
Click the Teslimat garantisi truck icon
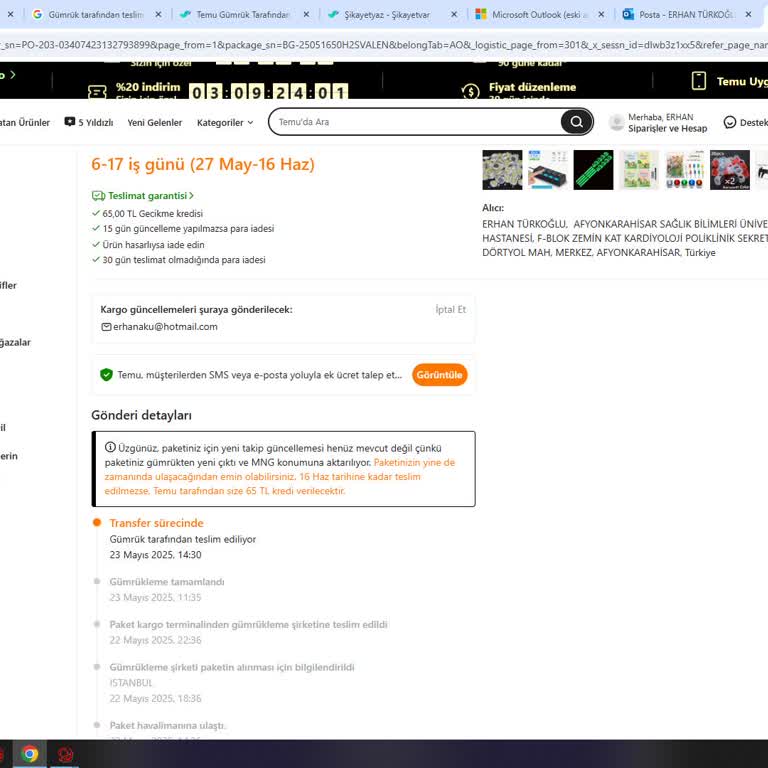coord(98,196)
